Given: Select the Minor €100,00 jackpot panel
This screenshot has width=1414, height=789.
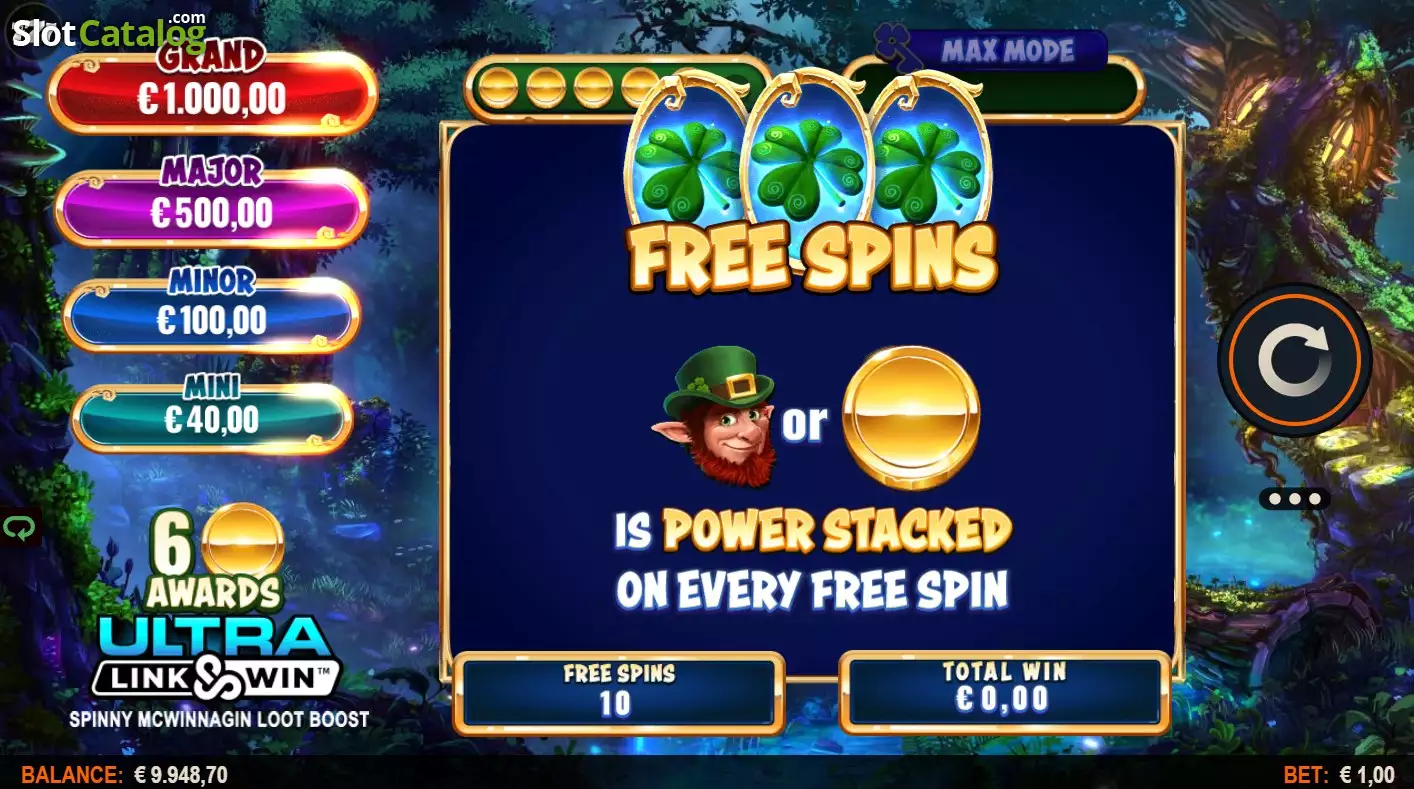Looking at the screenshot, I should [x=212, y=315].
